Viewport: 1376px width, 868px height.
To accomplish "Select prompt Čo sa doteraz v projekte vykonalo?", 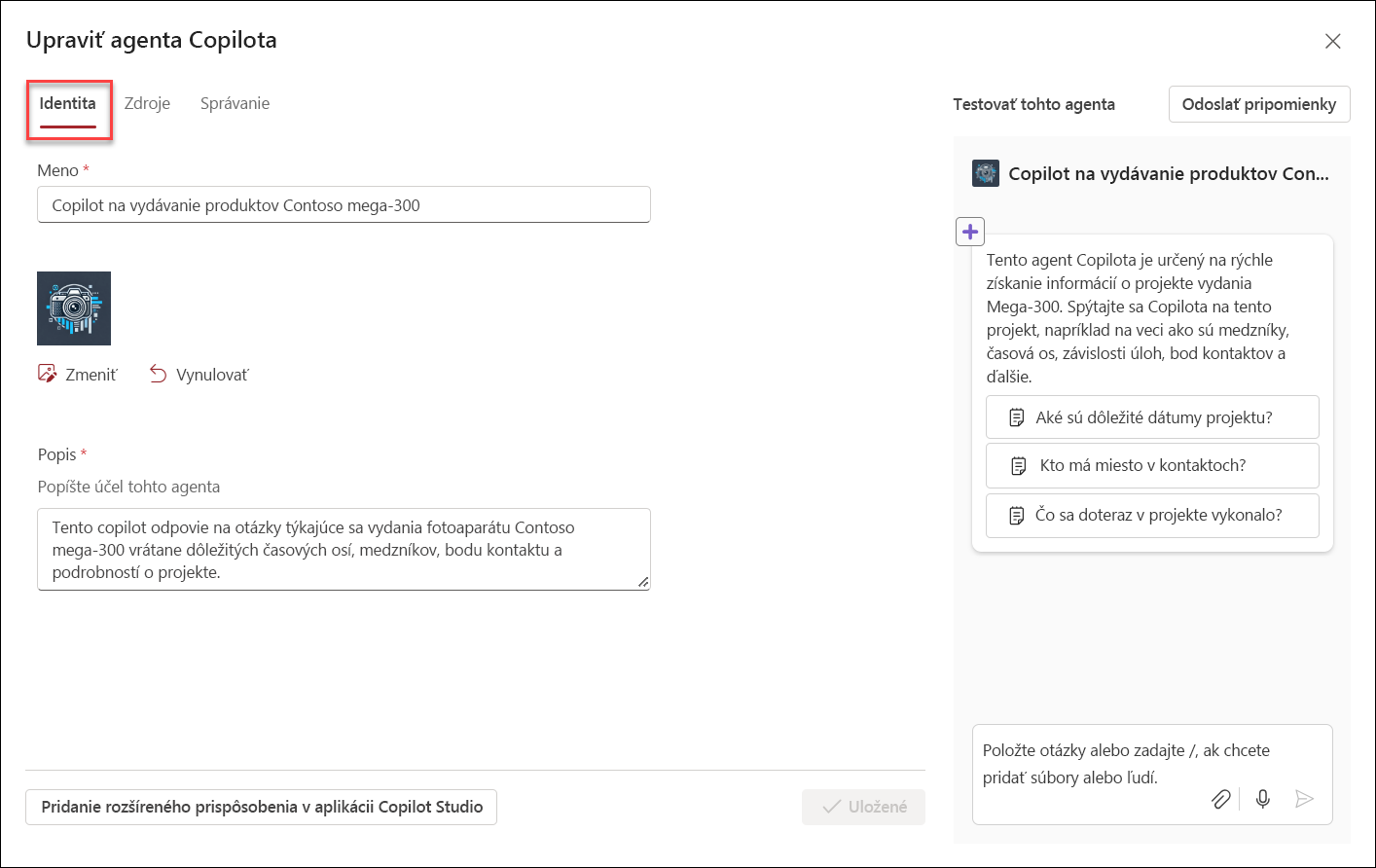I will 1152,515.
